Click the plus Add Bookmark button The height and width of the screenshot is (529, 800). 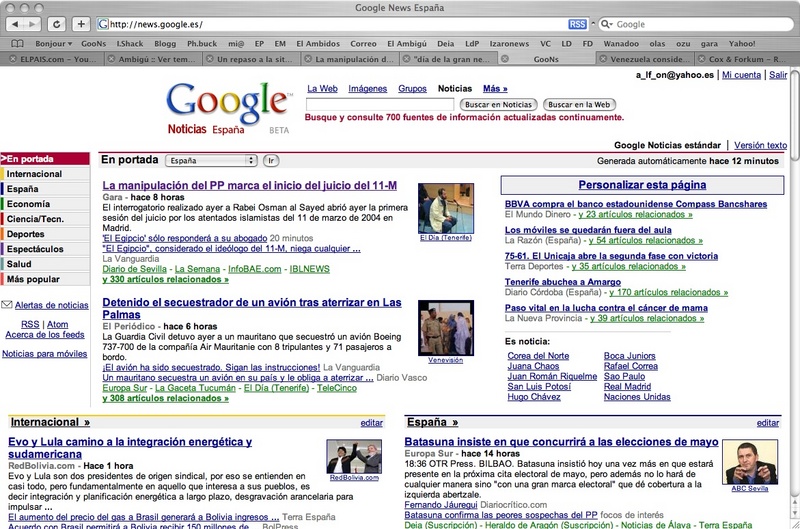pyautogui.click(x=81, y=24)
